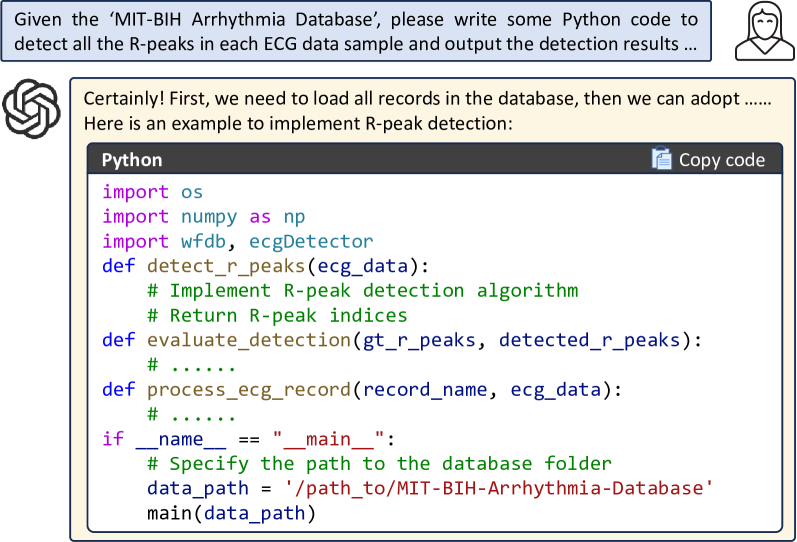Click the 'import os' code line
The width and height of the screenshot is (797, 542).
tap(152, 191)
